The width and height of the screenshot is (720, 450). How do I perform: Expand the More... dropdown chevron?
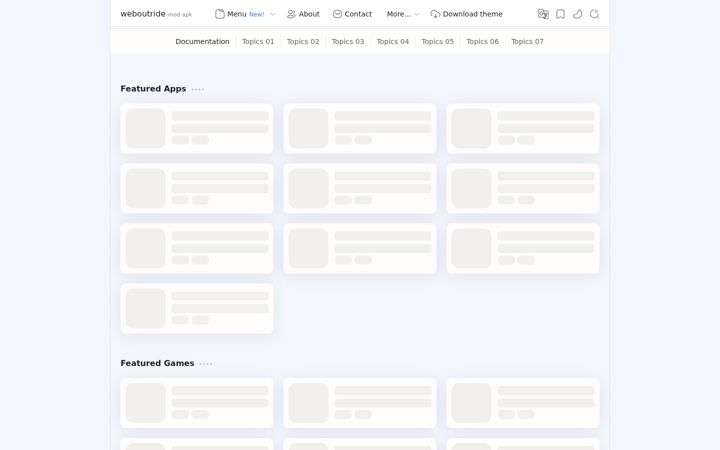tap(417, 14)
